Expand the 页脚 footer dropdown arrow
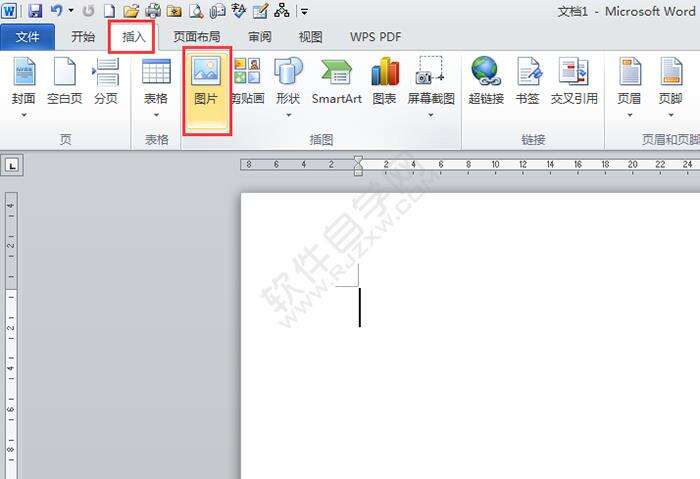The width and height of the screenshot is (700, 479). pos(671,115)
